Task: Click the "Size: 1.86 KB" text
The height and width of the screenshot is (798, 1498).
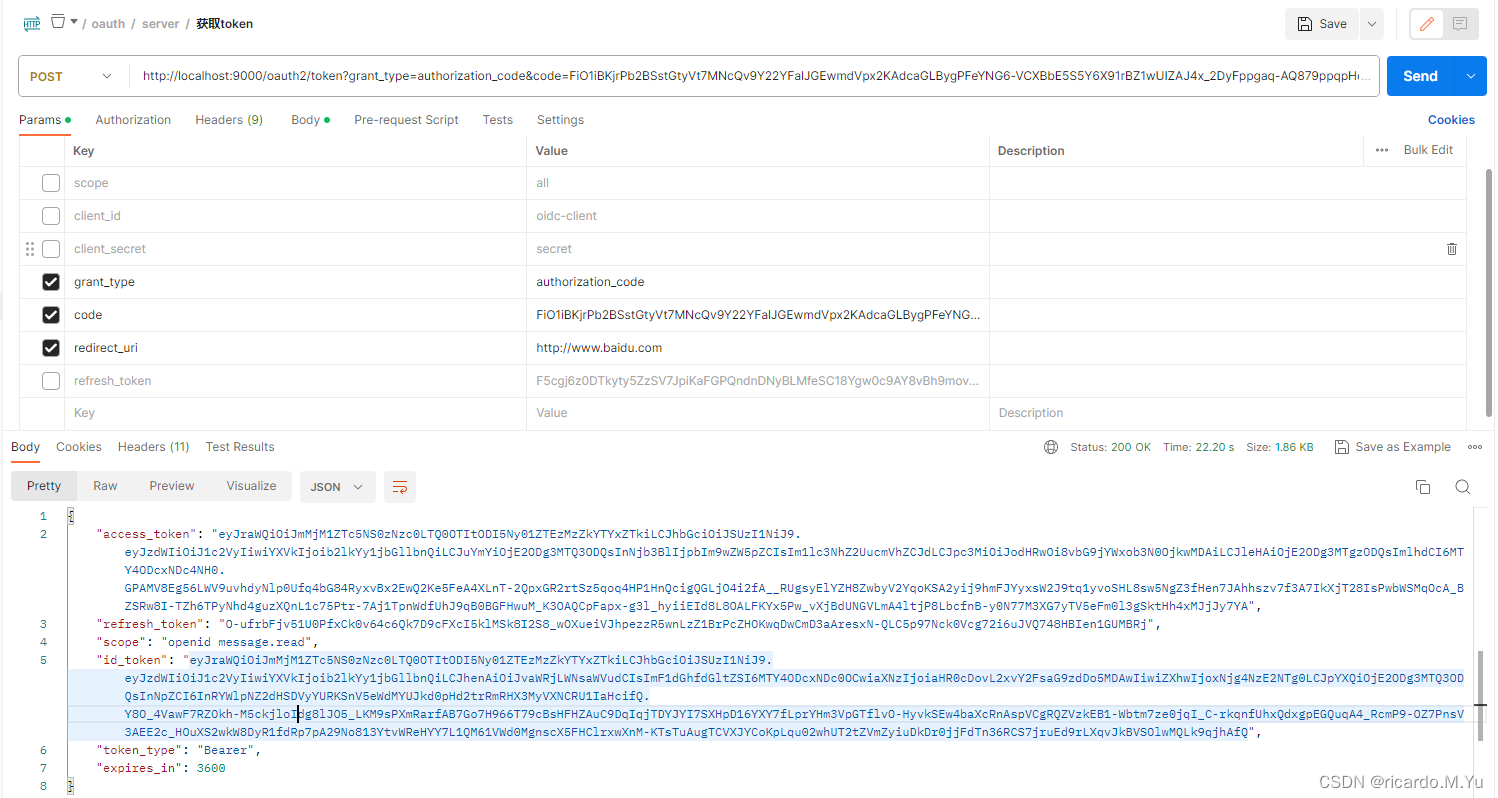Action: click(x=1279, y=447)
